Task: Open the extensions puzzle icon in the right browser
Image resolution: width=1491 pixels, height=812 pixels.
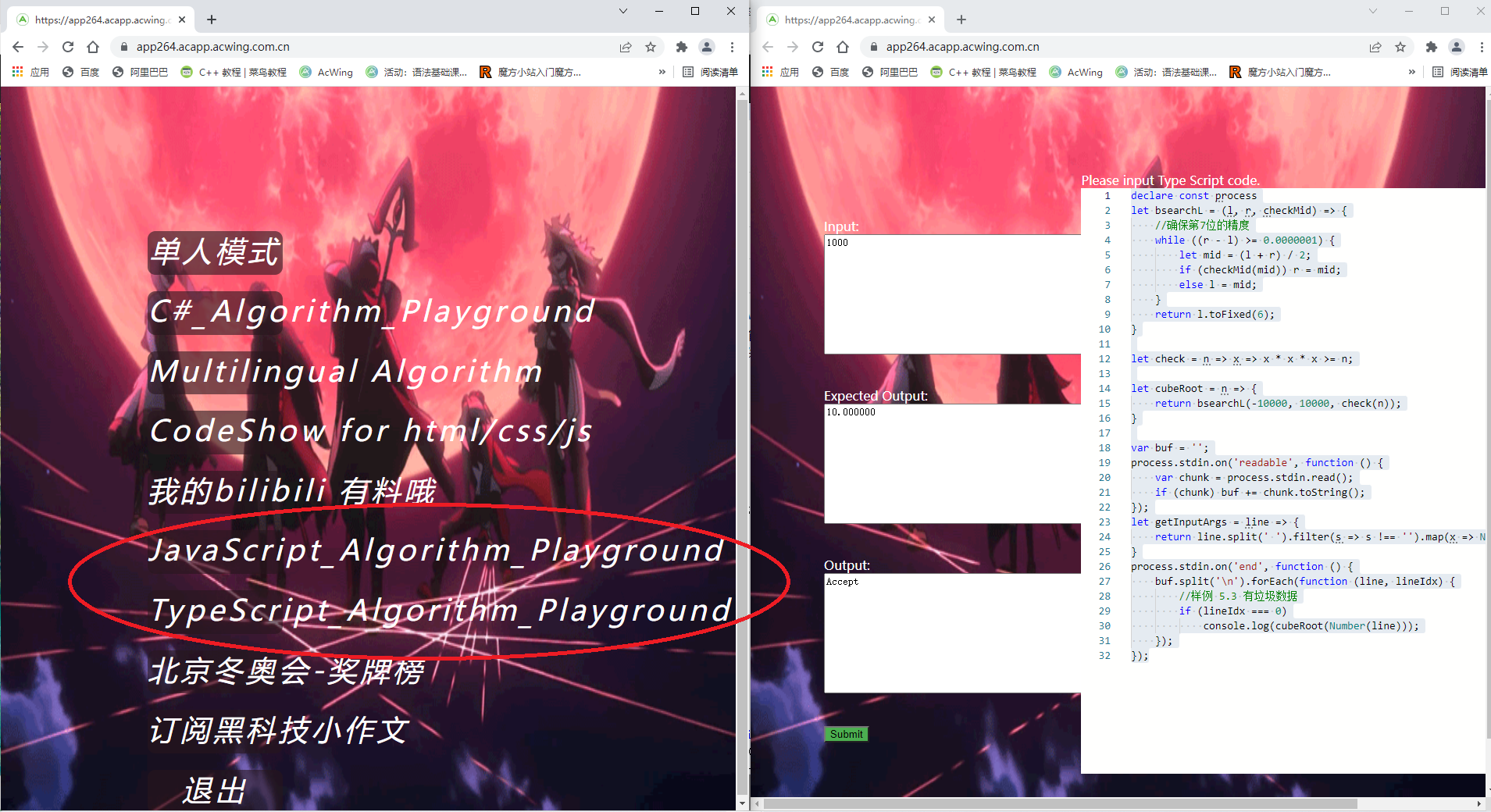Action: (x=1431, y=47)
